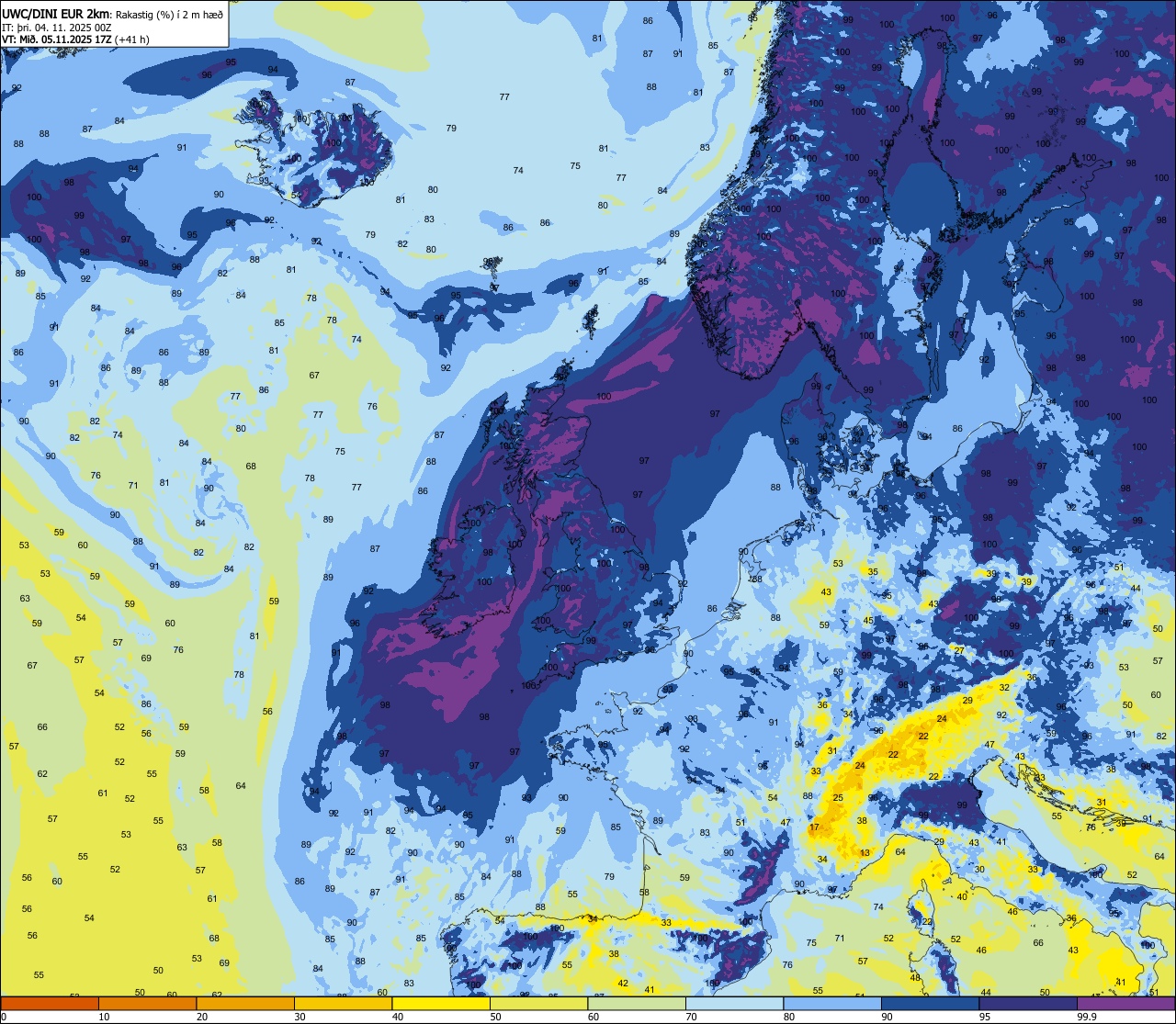Click the purple above-99.9 legend swatch
The height and width of the screenshot is (1024, 1176).
click(1125, 1003)
